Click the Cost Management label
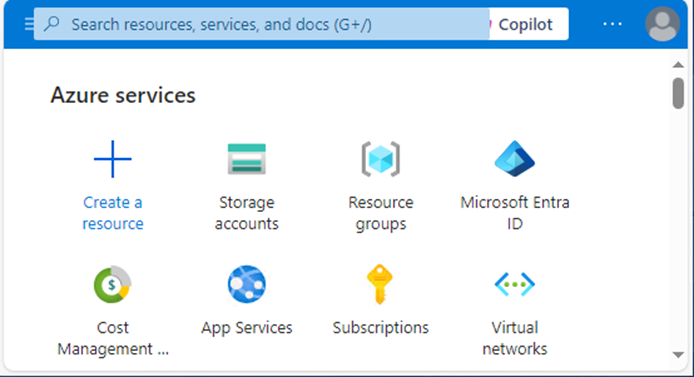Viewport: 694px width, 377px height. [113, 338]
